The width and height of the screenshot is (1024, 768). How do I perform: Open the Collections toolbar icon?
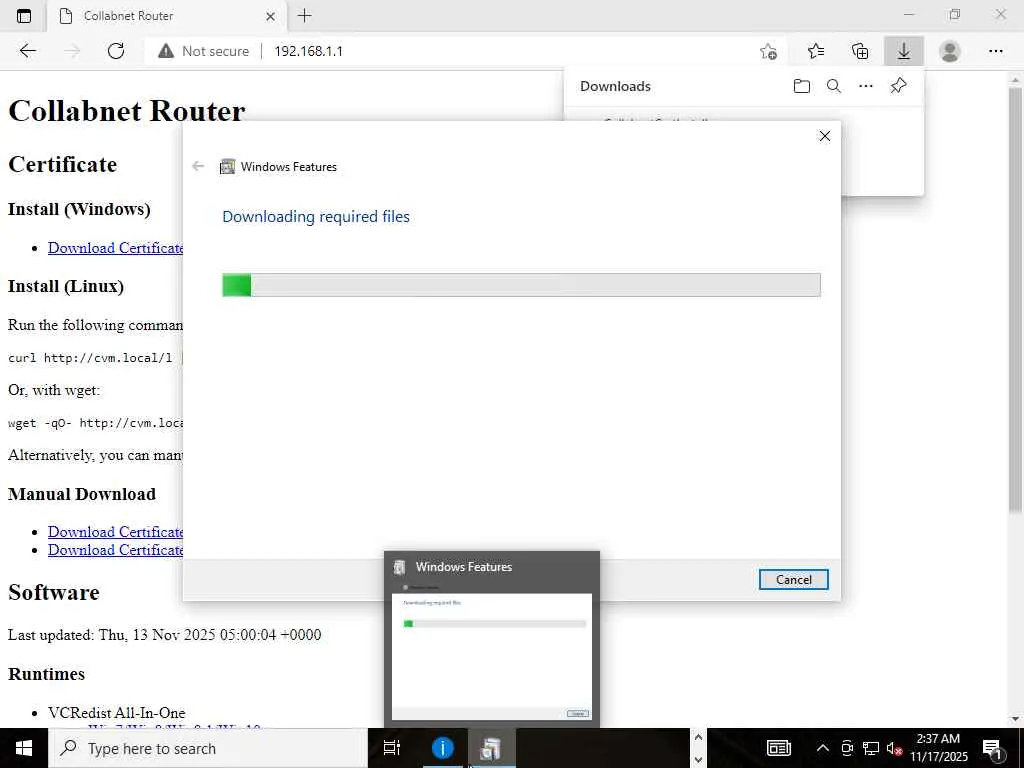(861, 51)
